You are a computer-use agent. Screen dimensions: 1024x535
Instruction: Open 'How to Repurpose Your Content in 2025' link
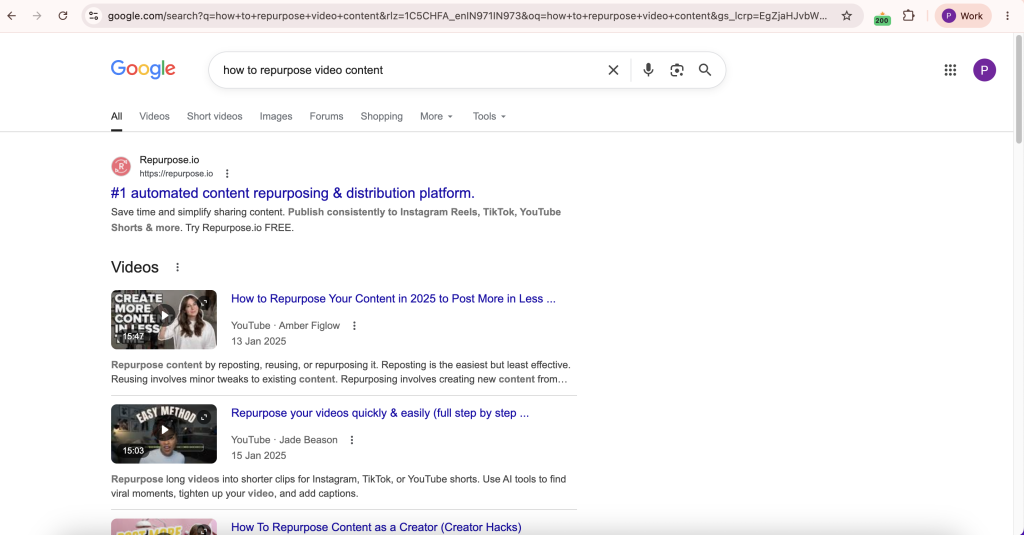tap(393, 299)
